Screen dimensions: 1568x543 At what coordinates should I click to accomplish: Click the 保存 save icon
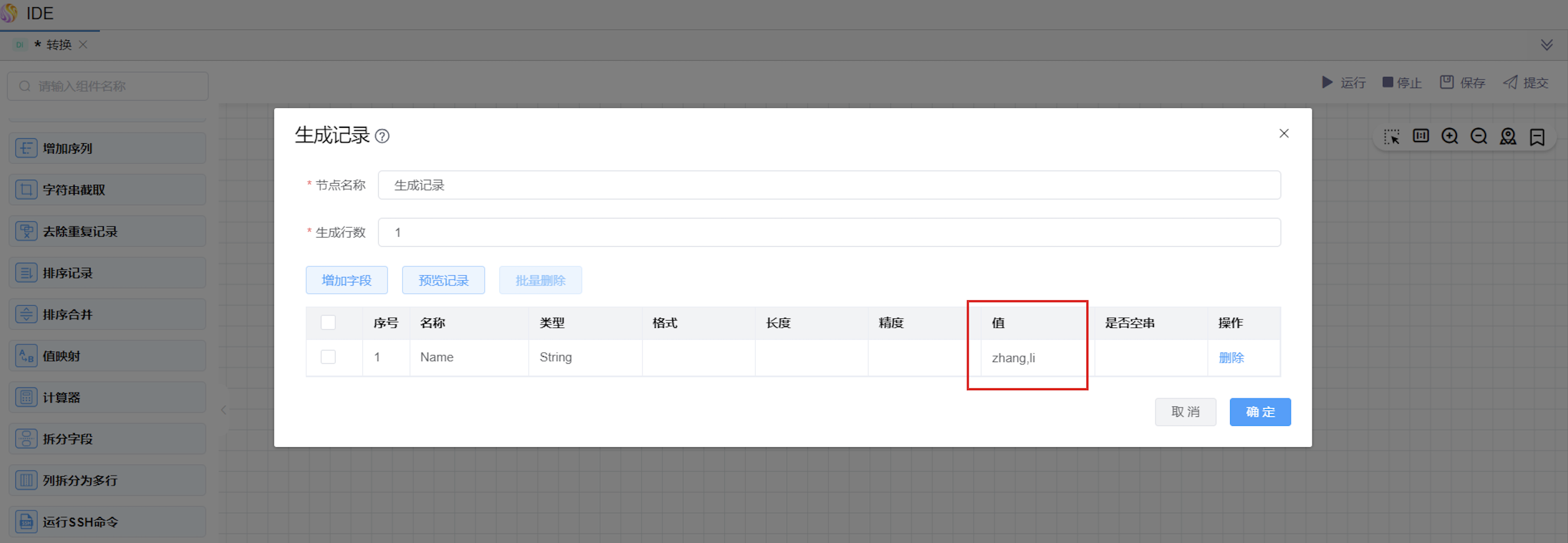pos(1446,82)
